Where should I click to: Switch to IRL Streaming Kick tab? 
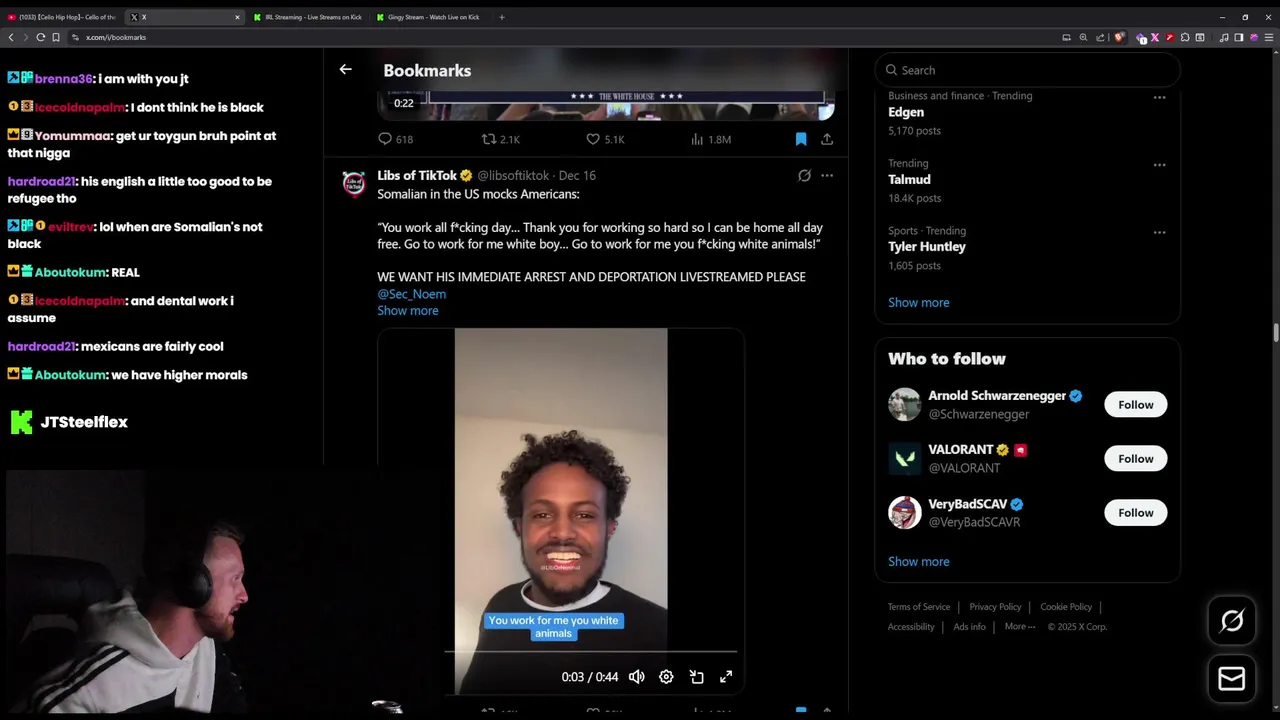click(x=309, y=17)
